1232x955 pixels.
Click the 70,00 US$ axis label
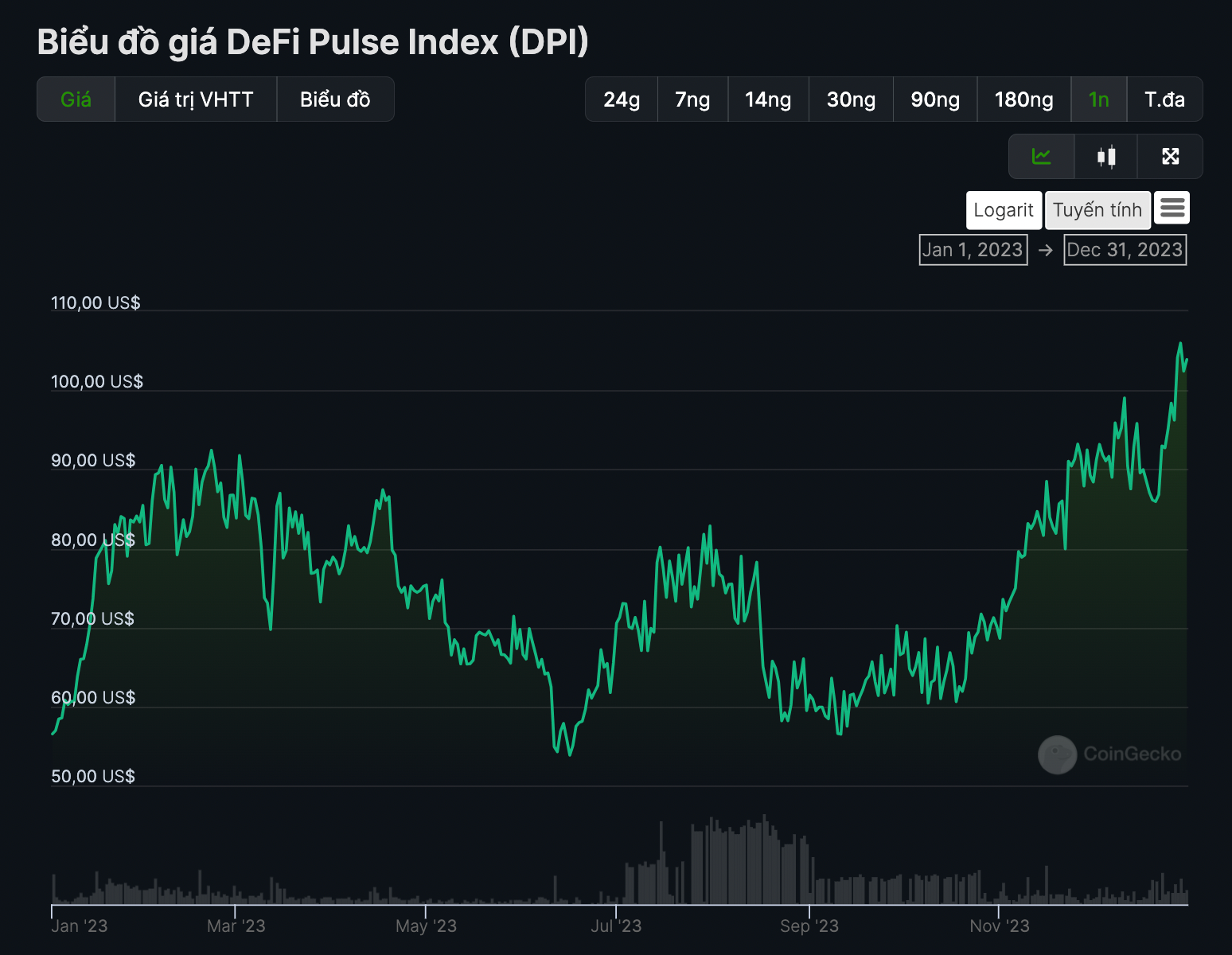(92, 618)
